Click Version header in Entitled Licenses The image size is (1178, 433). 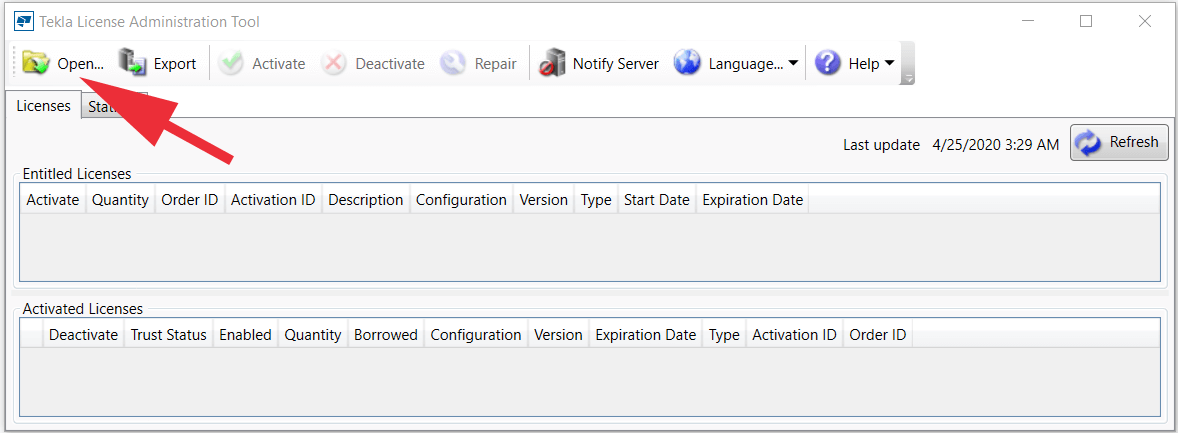(544, 200)
